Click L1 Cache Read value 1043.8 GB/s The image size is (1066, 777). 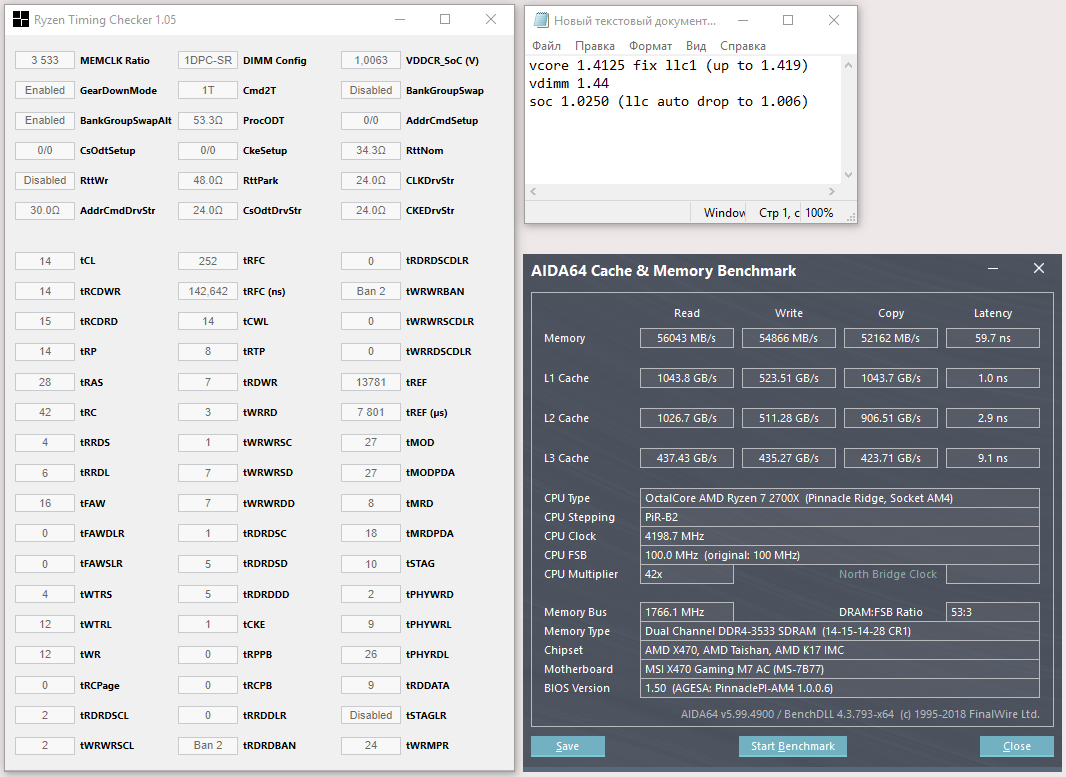[687, 378]
